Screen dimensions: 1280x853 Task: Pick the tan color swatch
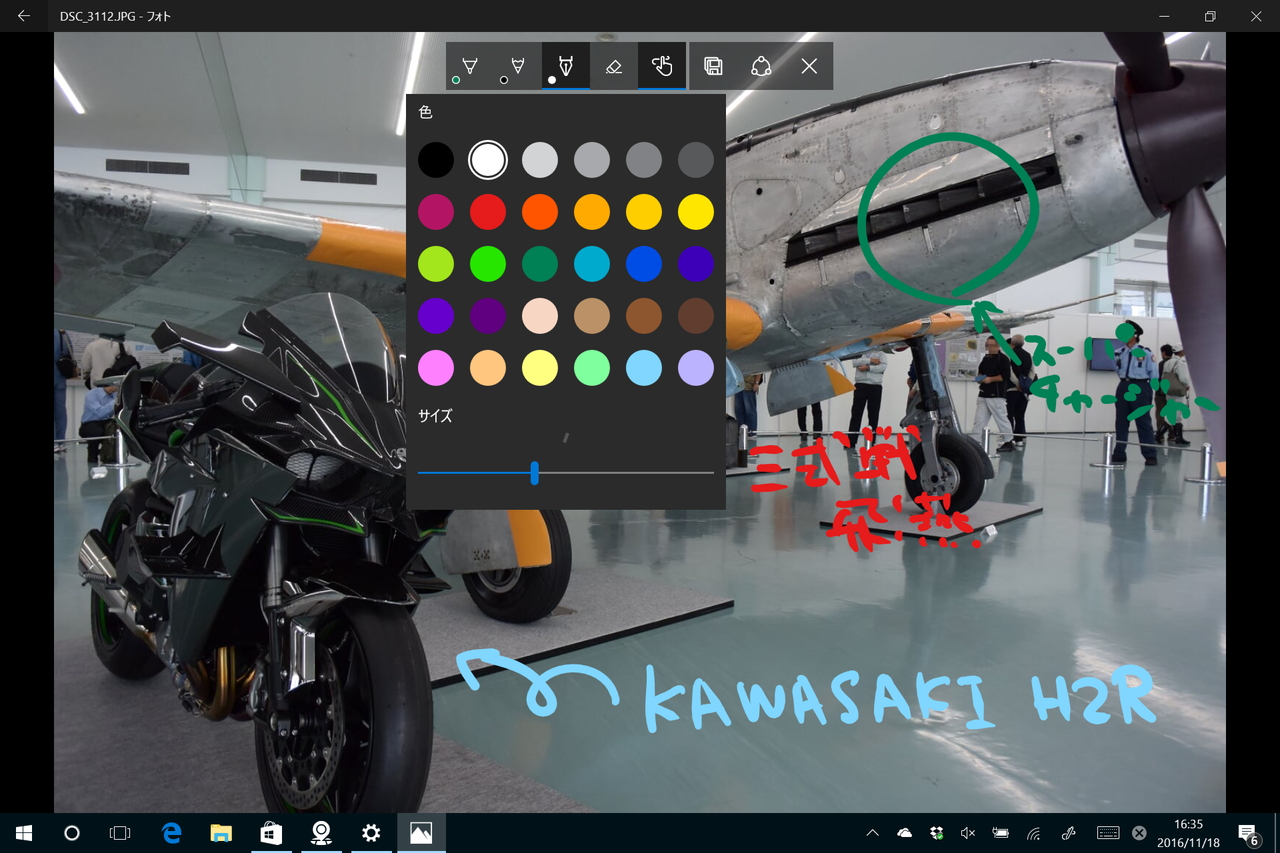[x=592, y=316]
